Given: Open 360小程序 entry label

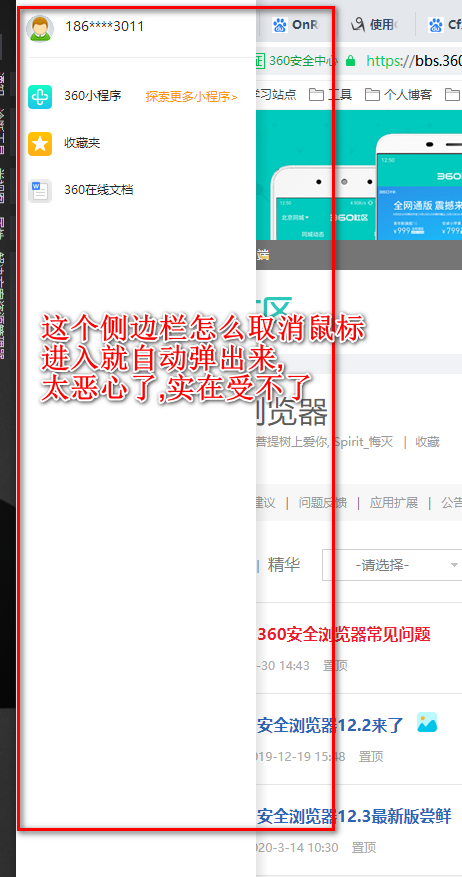Looking at the screenshot, I should click(x=92, y=96).
